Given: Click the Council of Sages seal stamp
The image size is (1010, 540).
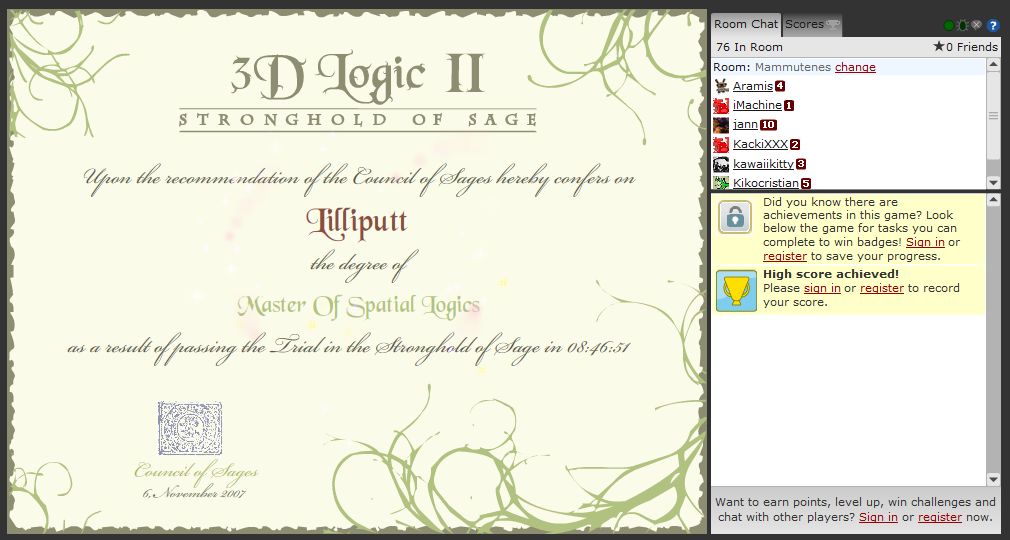Looking at the screenshot, I should (190, 429).
